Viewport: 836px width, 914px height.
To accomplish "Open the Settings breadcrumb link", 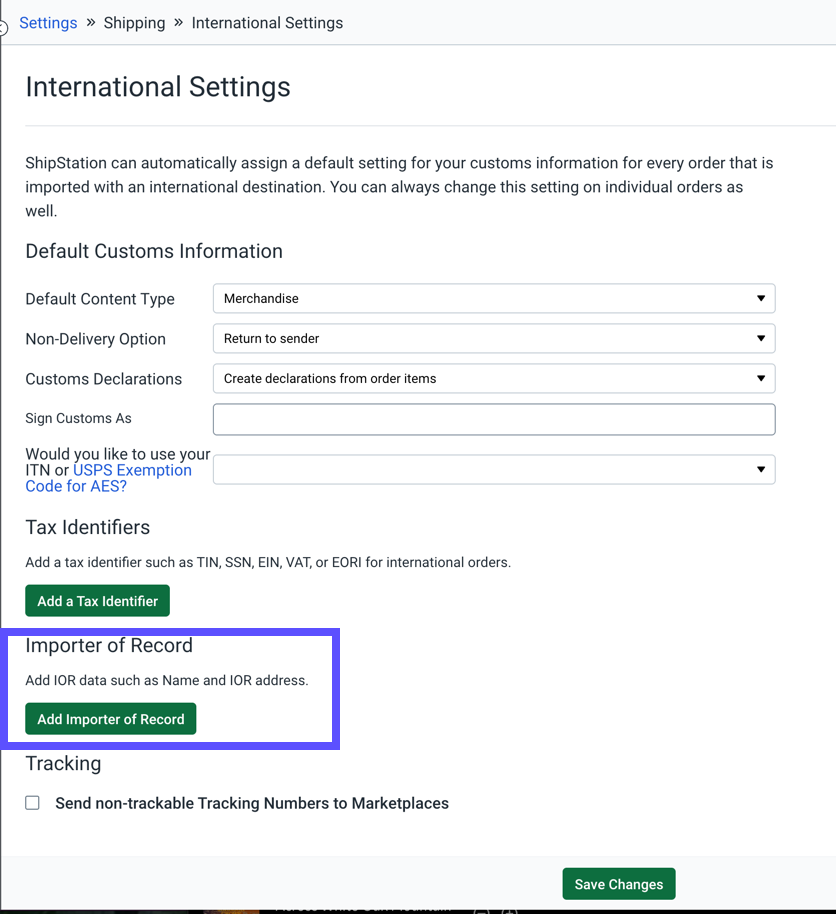I will 48,22.
